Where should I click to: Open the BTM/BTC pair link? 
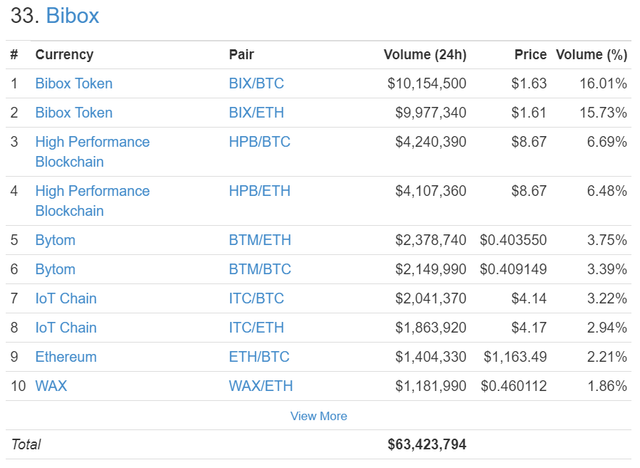[x=260, y=269]
